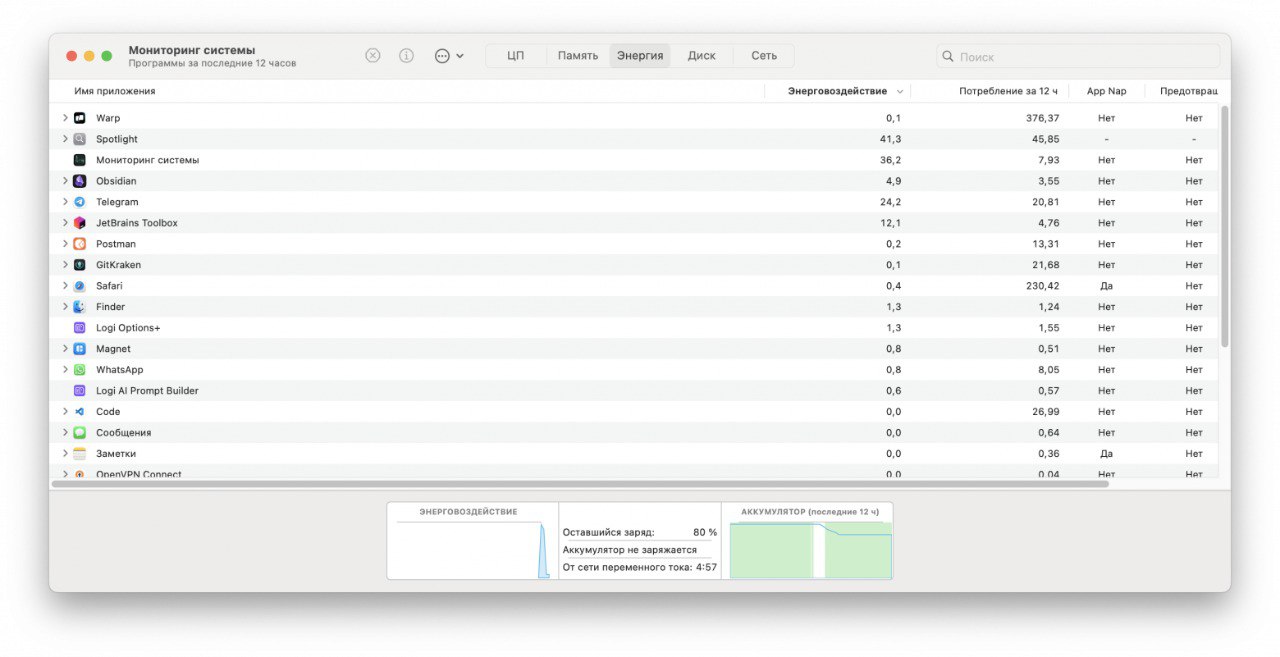The width and height of the screenshot is (1280, 657).
Task: Click the horizontal scrollbar under the table
Action: tap(581, 484)
